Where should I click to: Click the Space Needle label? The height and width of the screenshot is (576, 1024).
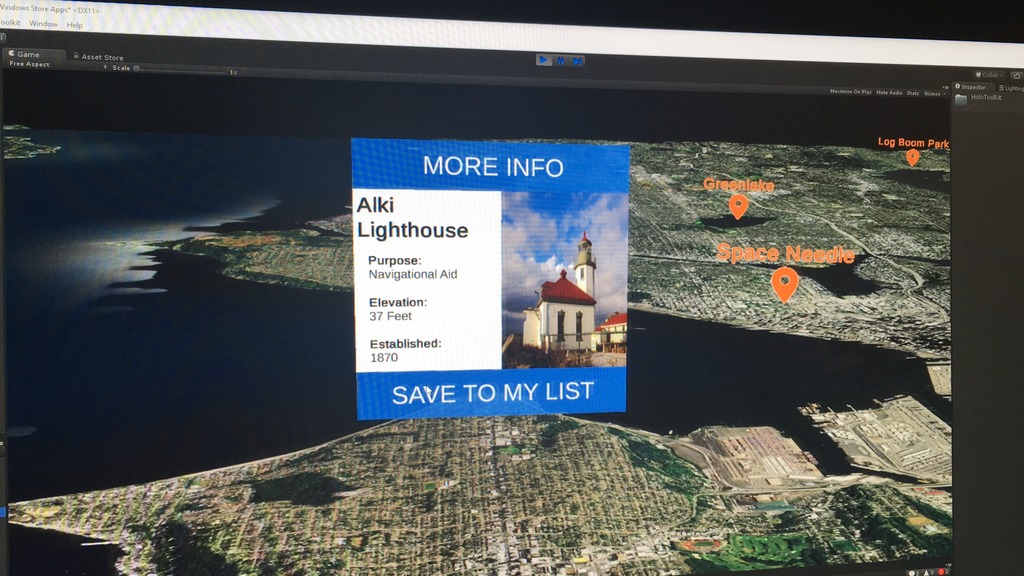point(785,253)
